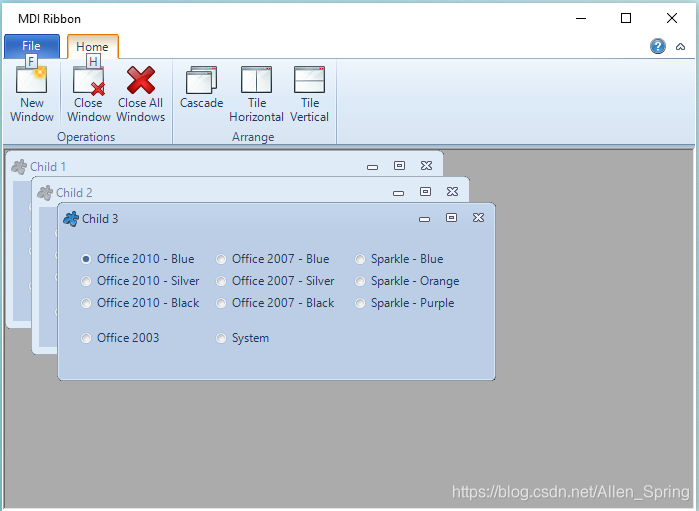The image size is (699, 511).
Task: Pick the Office 2003 theme option
Action: tap(120, 338)
